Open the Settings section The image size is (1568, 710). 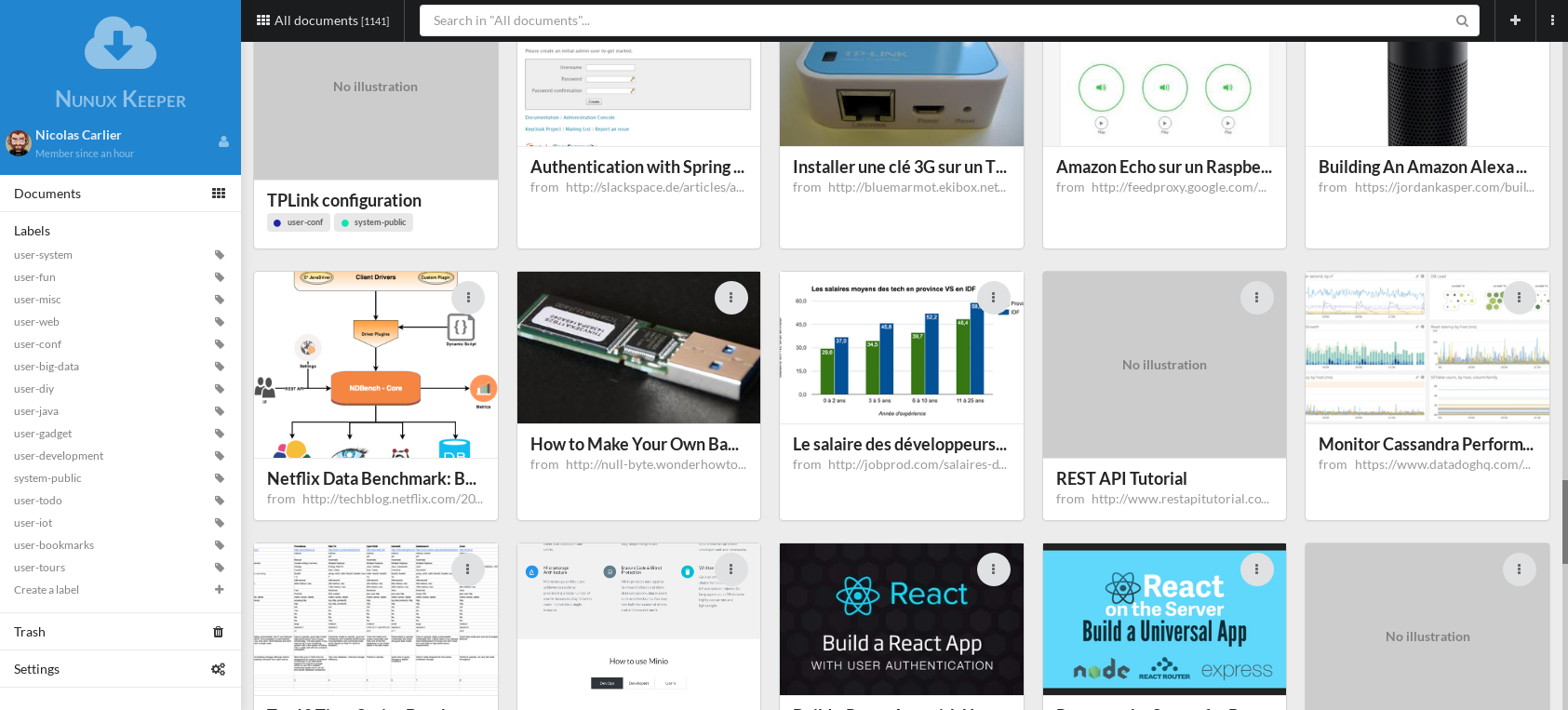120,669
